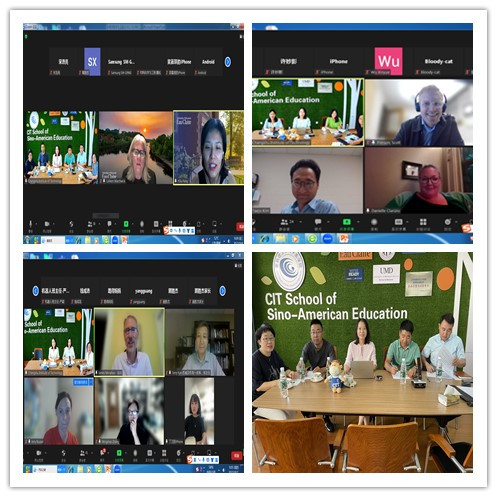Select the iPhone participant tile, top-right Zoom
Screen dimensions: 497x497
pos(338,62)
